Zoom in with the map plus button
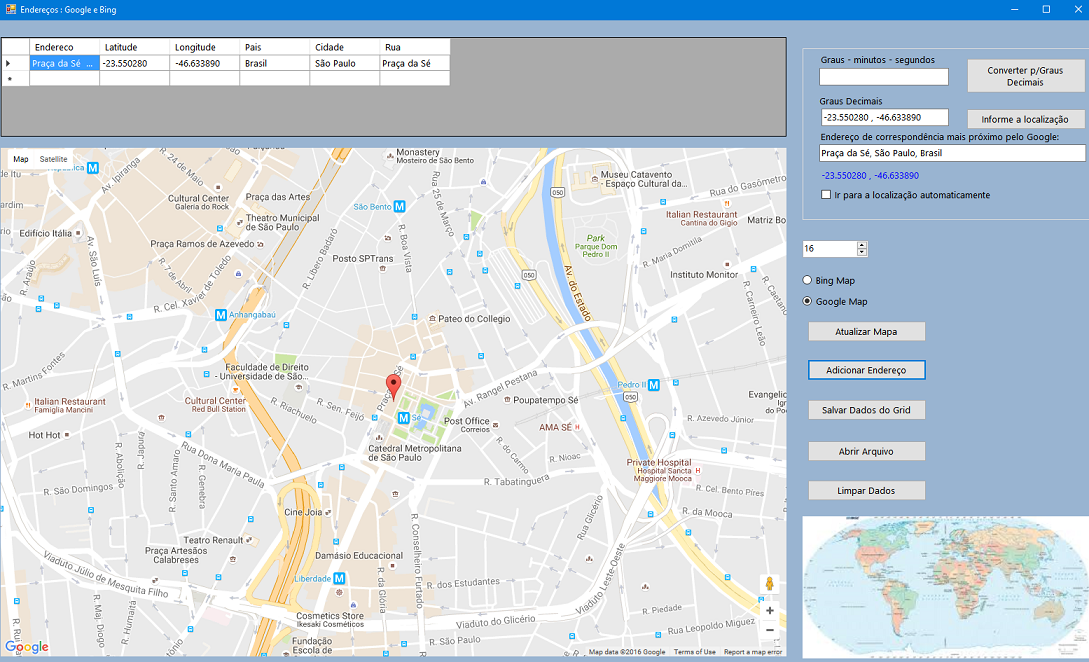Image resolution: width=1089 pixels, height=662 pixels. tap(770, 611)
